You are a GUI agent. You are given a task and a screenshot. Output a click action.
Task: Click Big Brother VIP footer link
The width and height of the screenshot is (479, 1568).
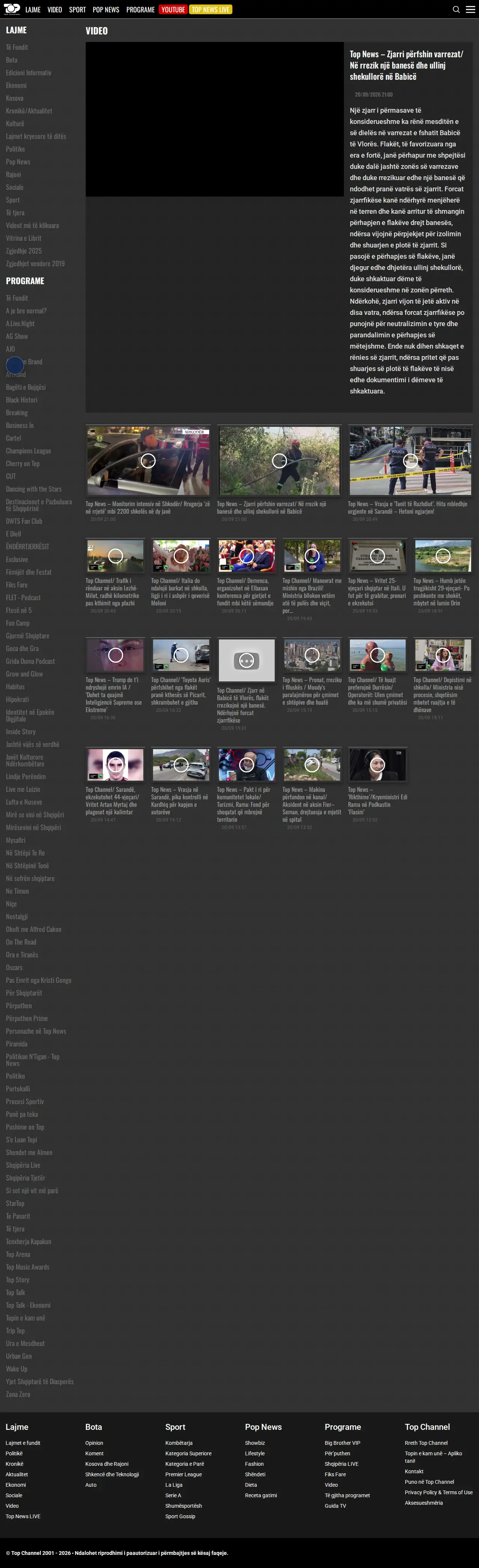coord(343,1443)
